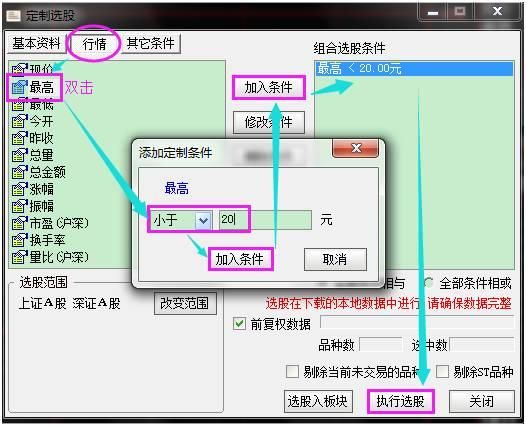Toggle the 前复权数据 checkbox
This screenshot has height=426, width=526.
(239, 324)
